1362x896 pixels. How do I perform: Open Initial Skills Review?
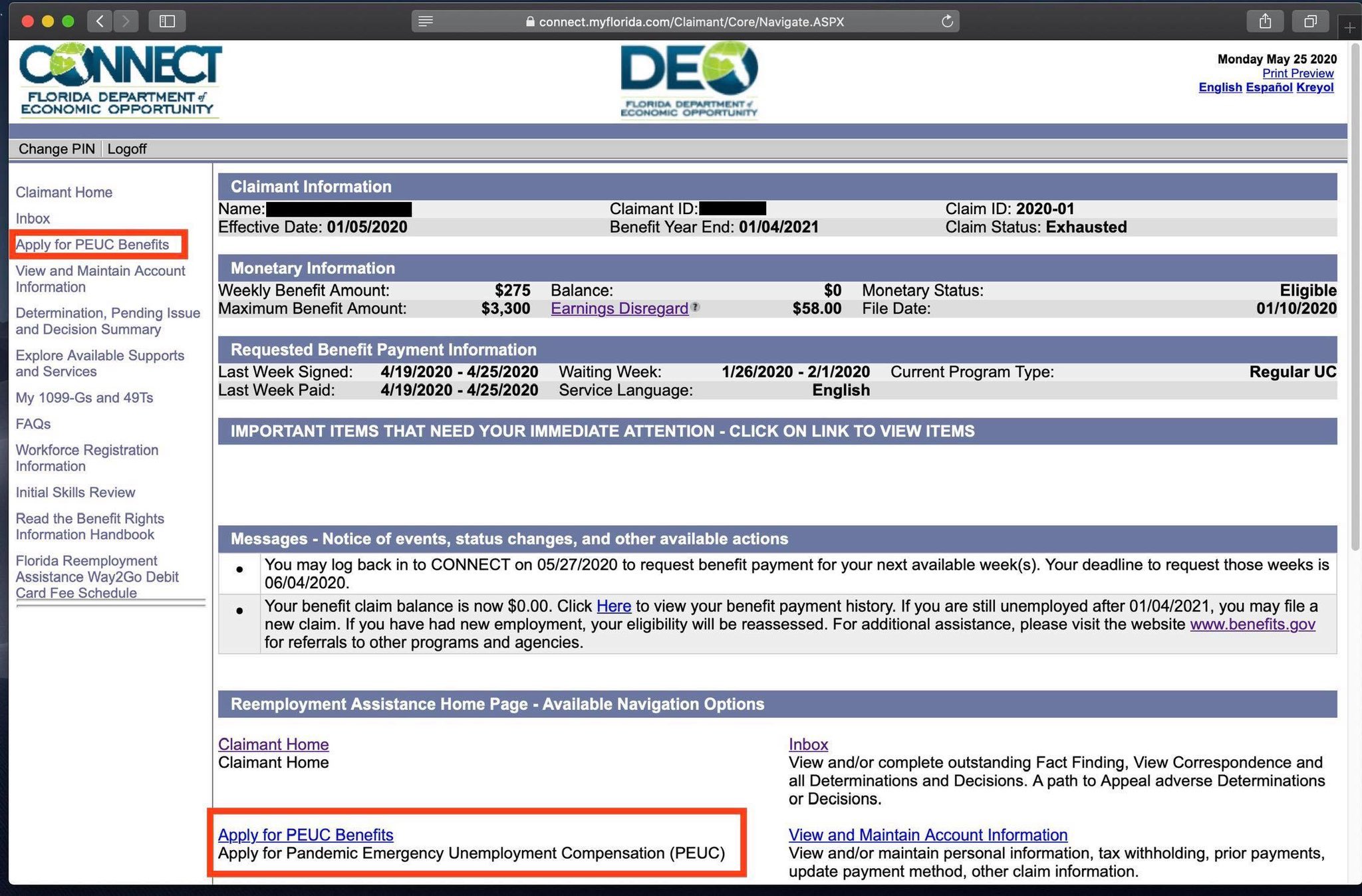(x=75, y=493)
